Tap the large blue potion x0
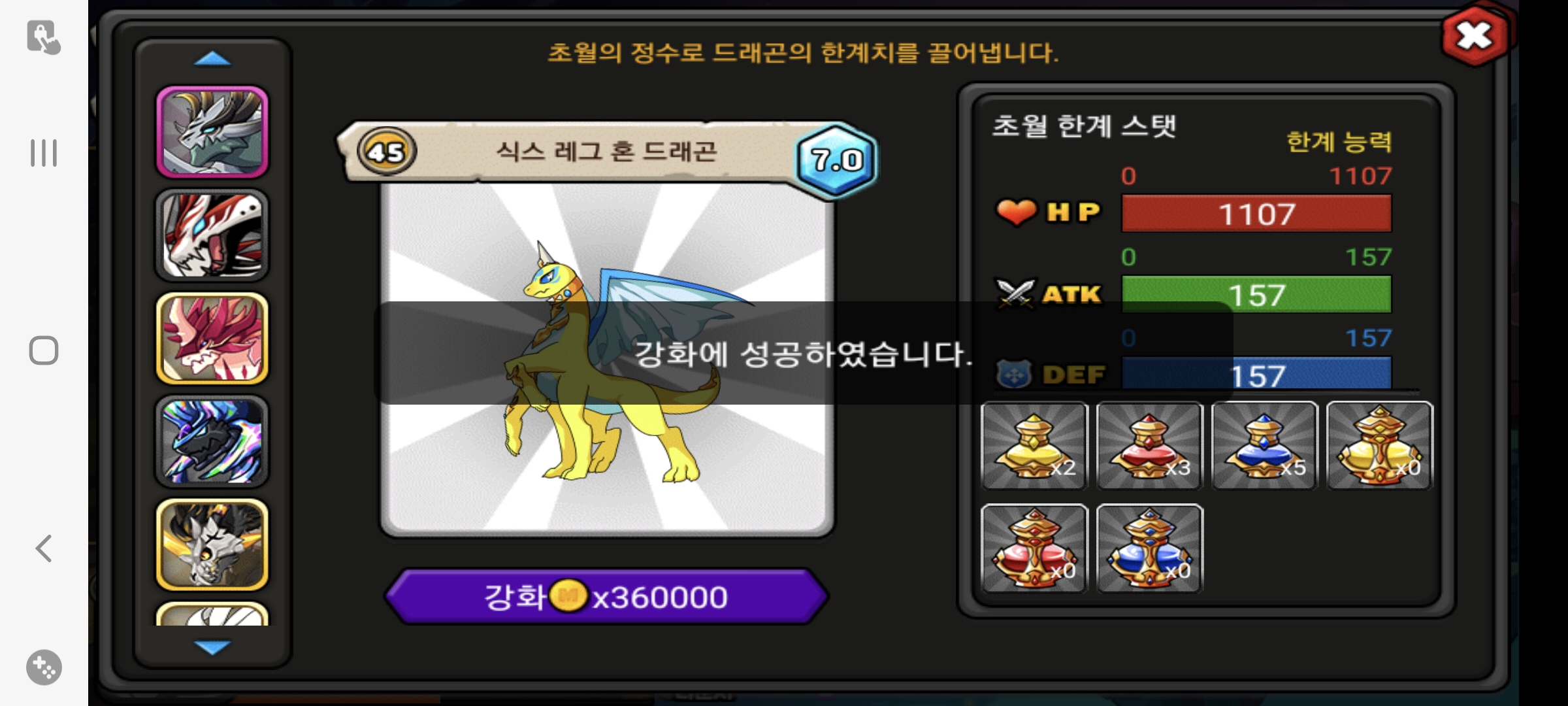Image resolution: width=1568 pixels, height=706 pixels. 1149,548
